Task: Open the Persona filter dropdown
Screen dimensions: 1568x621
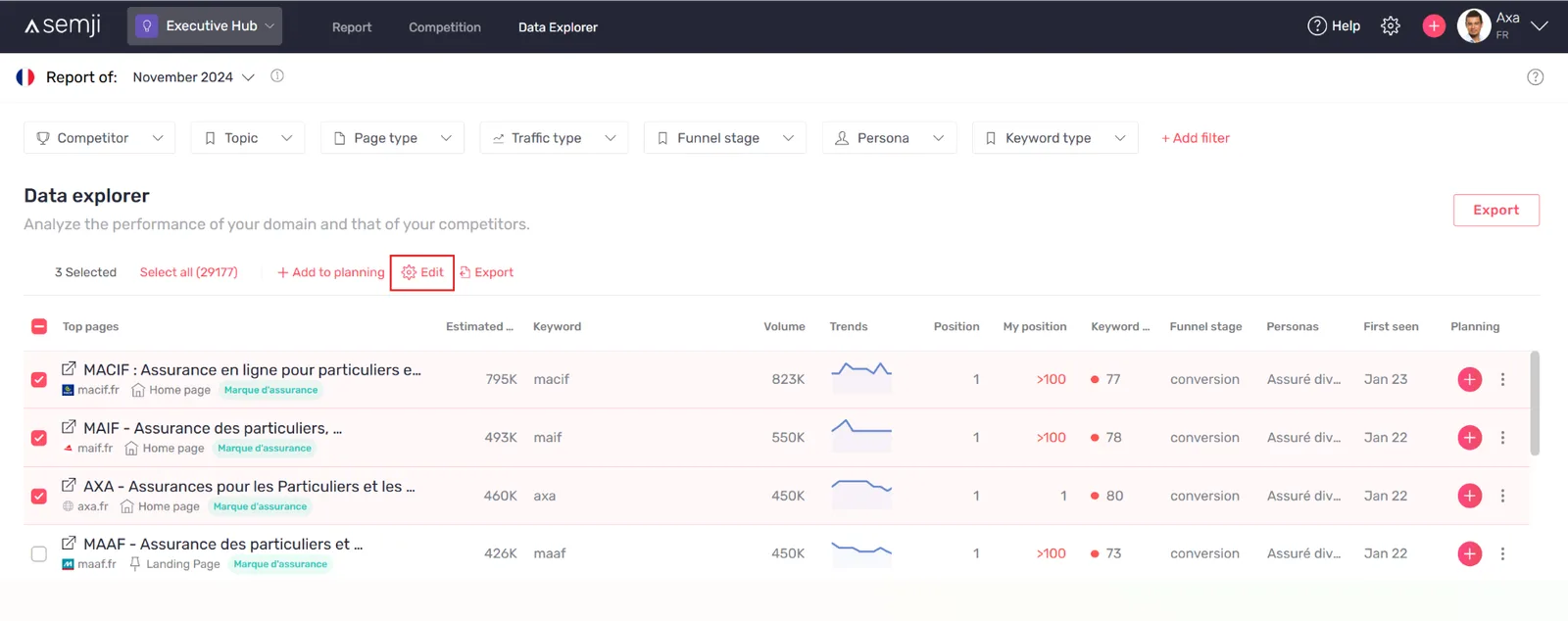Action: click(890, 138)
